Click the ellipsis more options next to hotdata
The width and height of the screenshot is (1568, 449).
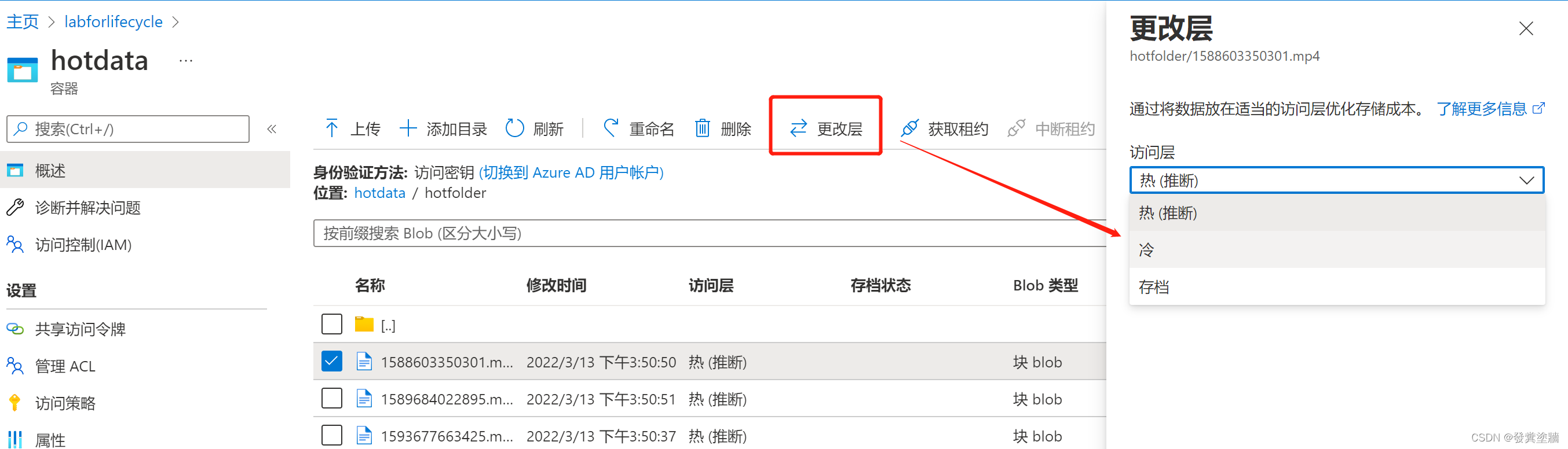point(186,61)
